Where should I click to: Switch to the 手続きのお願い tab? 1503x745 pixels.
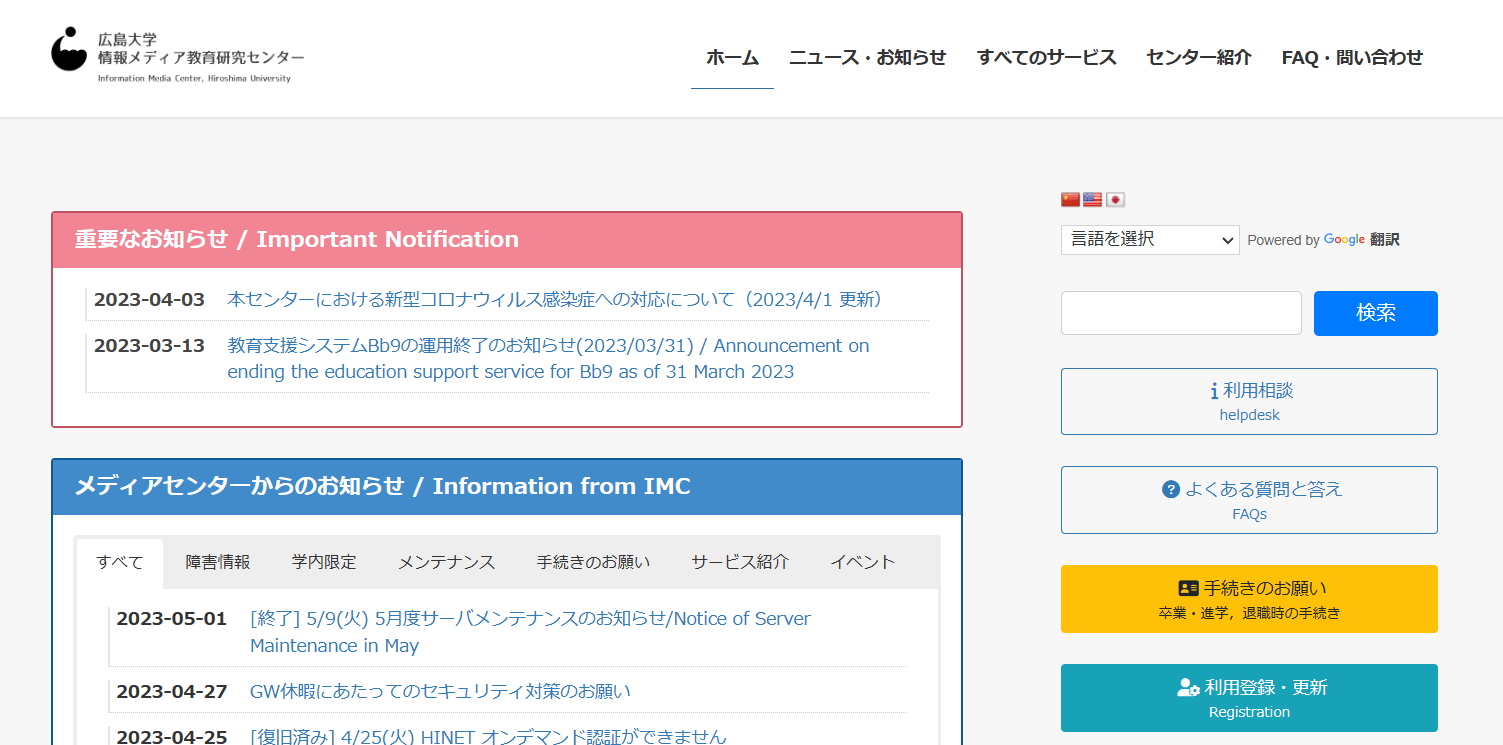593,563
